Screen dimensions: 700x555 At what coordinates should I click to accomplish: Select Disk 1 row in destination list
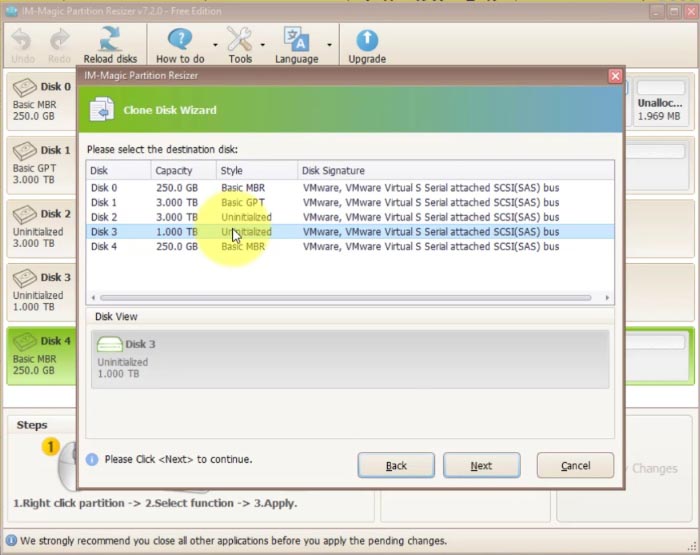[350, 202]
